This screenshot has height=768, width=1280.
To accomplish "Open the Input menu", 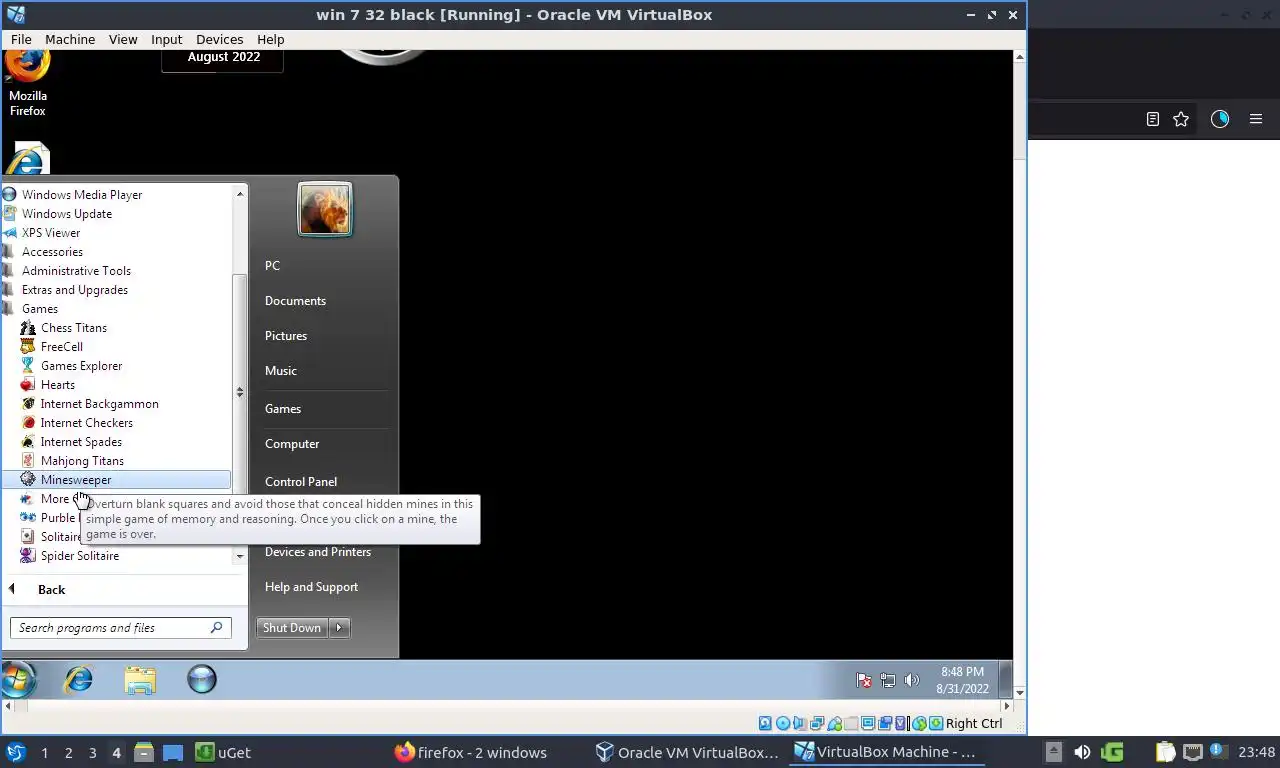I will pyautogui.click(x=167, y=39).
